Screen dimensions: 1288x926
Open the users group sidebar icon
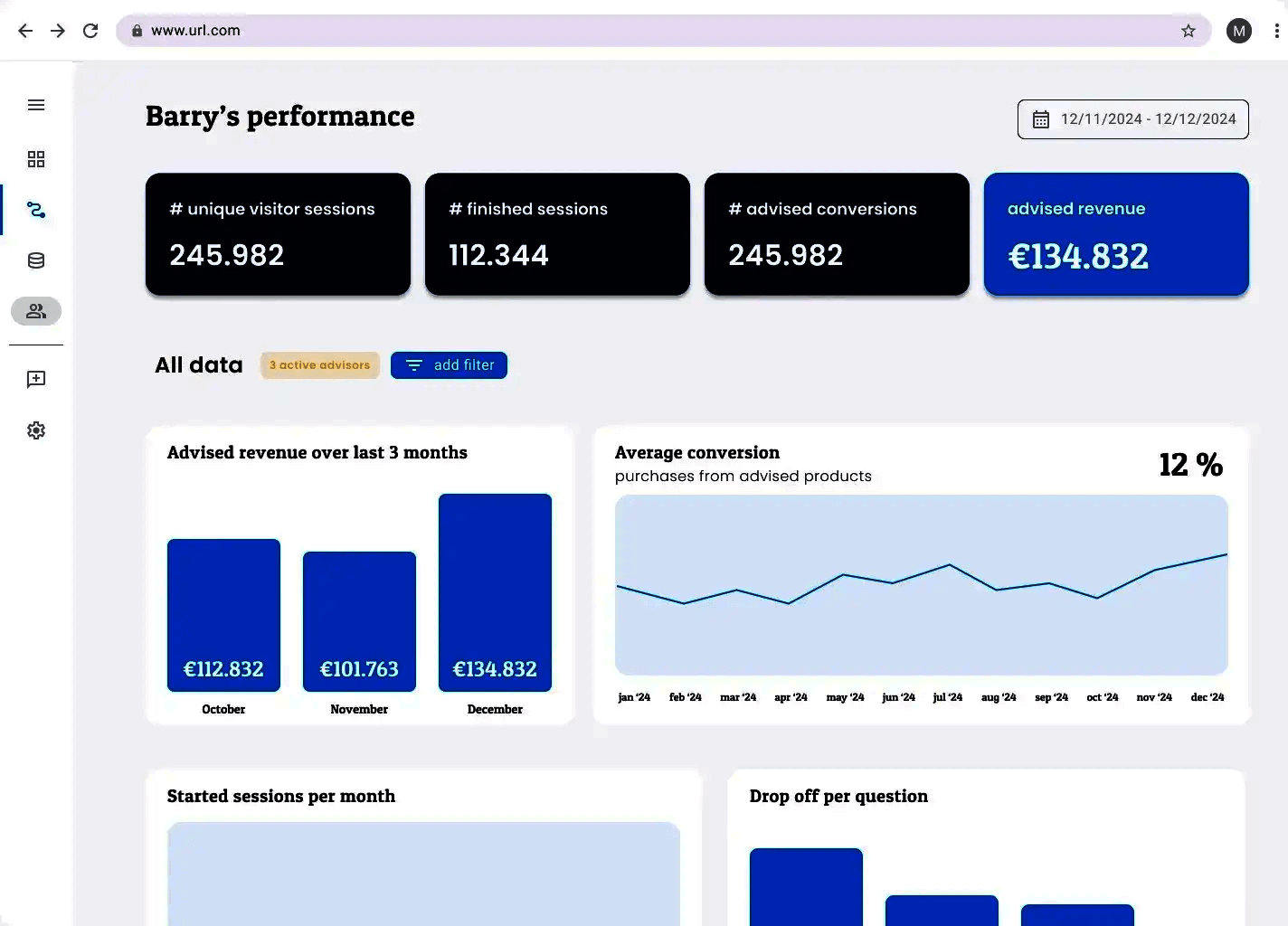(x=36, y=311)
